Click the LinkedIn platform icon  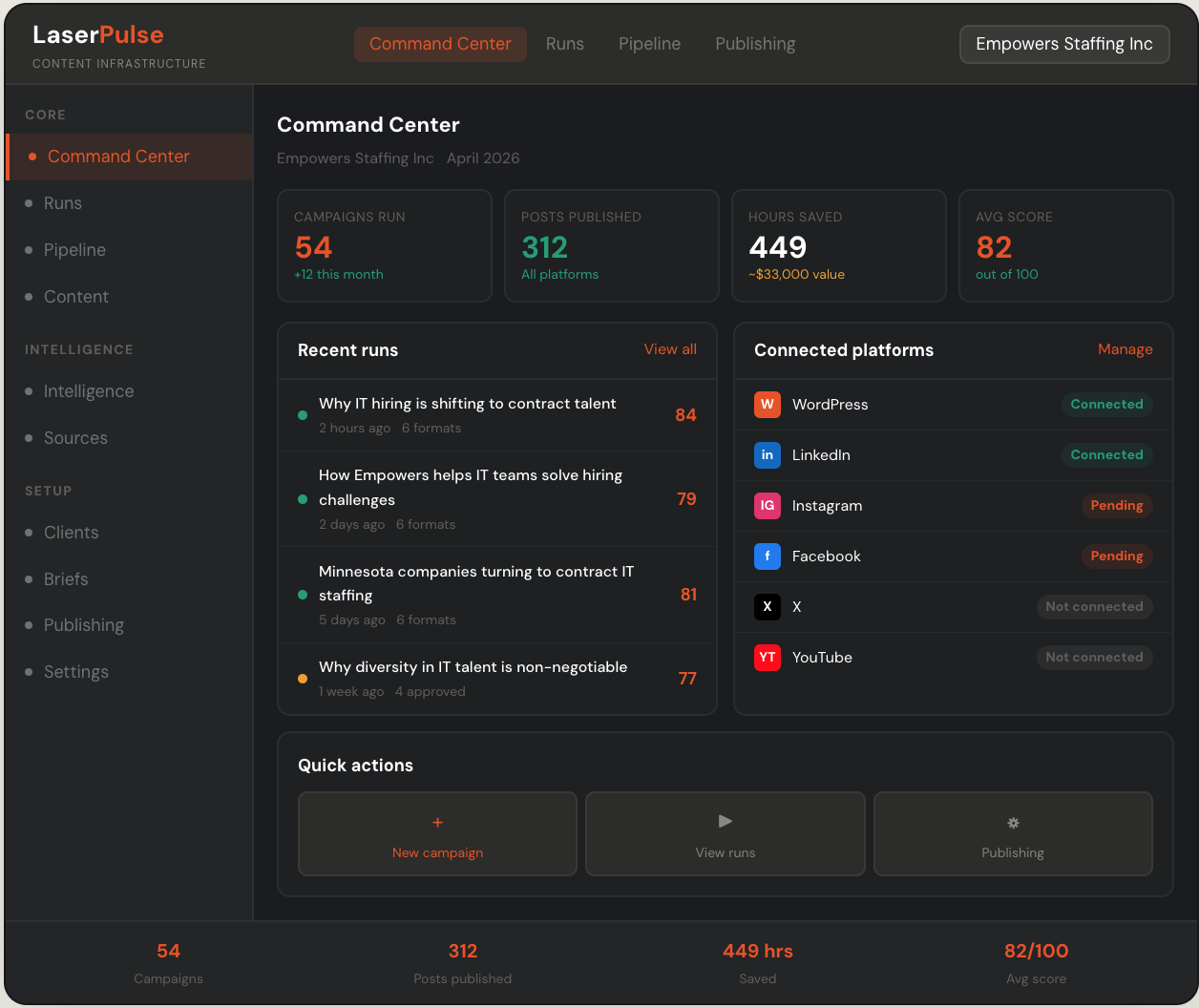(767, 455)
